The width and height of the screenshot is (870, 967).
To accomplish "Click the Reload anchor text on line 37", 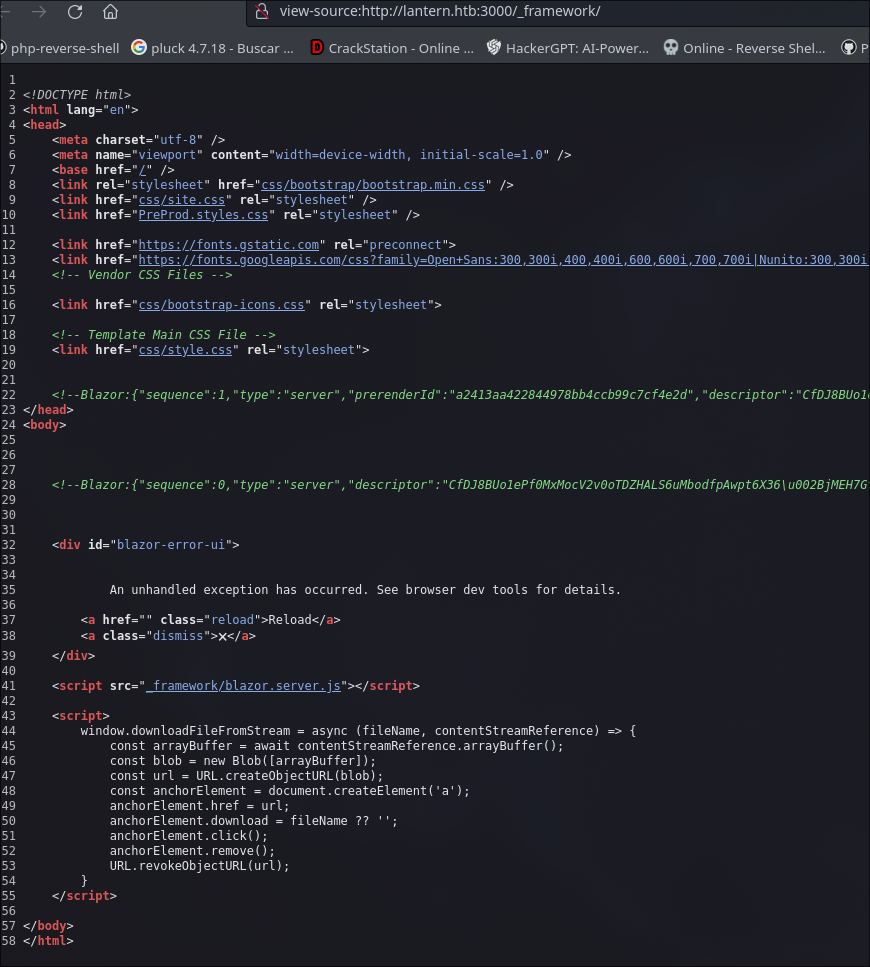I will [x=290, y=620].
